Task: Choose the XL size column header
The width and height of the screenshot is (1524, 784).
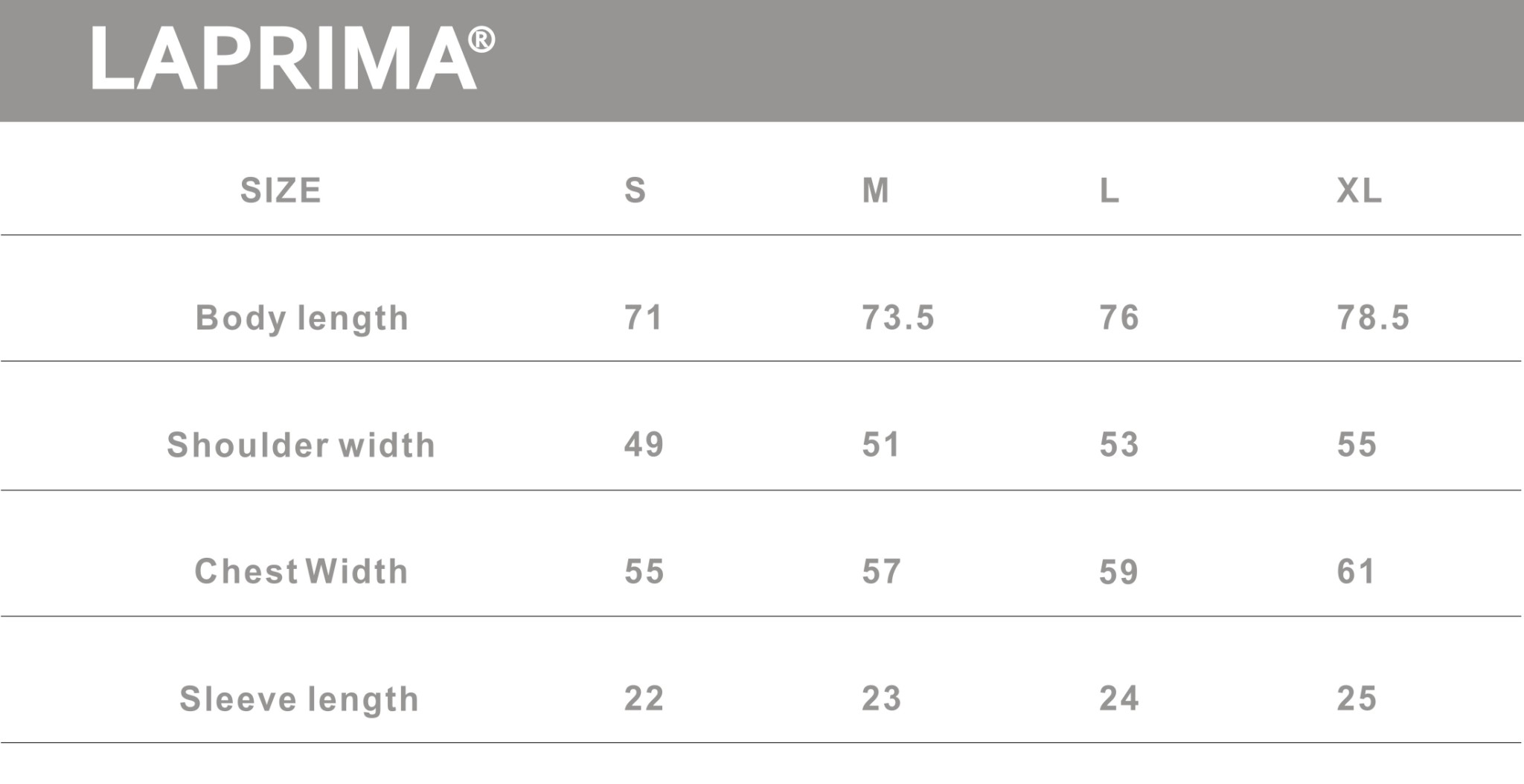Action: pyautogui.click(x=1359, y=190)
